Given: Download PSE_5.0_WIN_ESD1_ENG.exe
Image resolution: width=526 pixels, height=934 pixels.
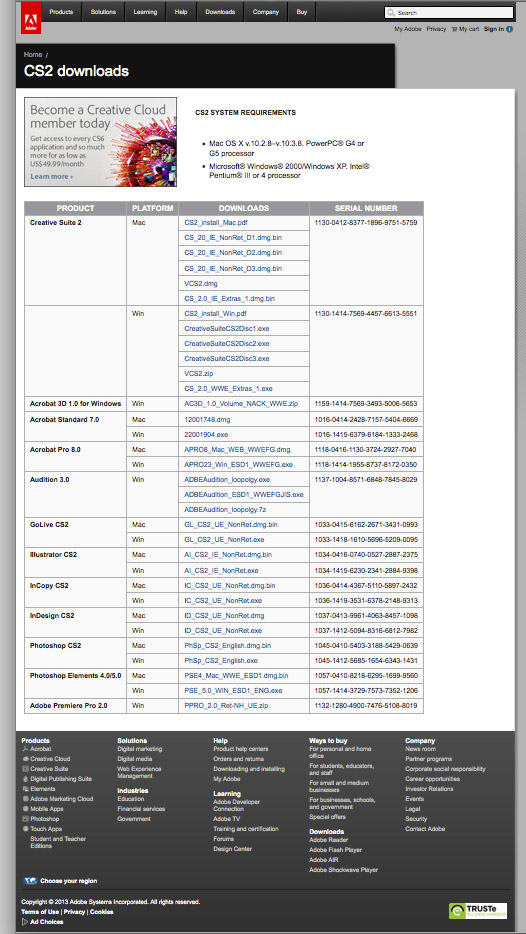Looking at the screenshot, I should 233,691.
